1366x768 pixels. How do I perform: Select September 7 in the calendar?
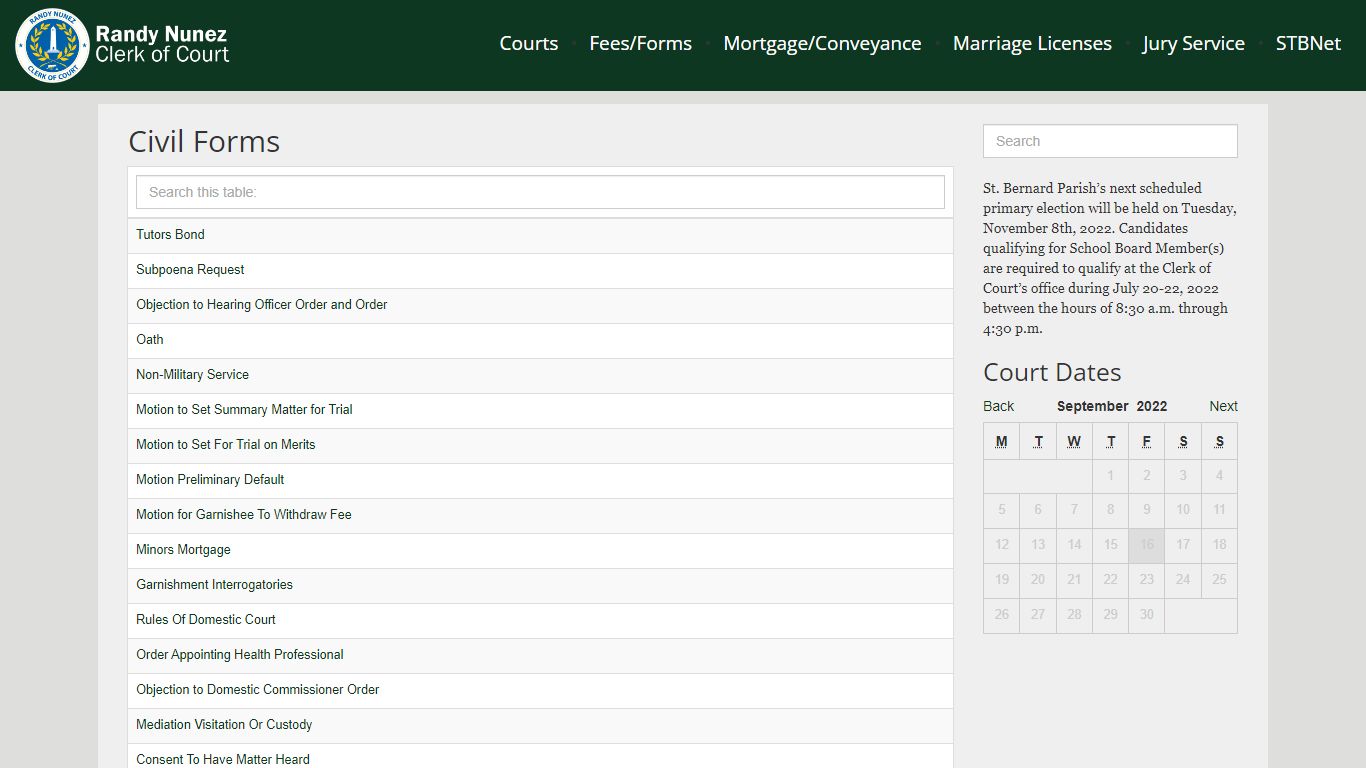[1074, 510]
